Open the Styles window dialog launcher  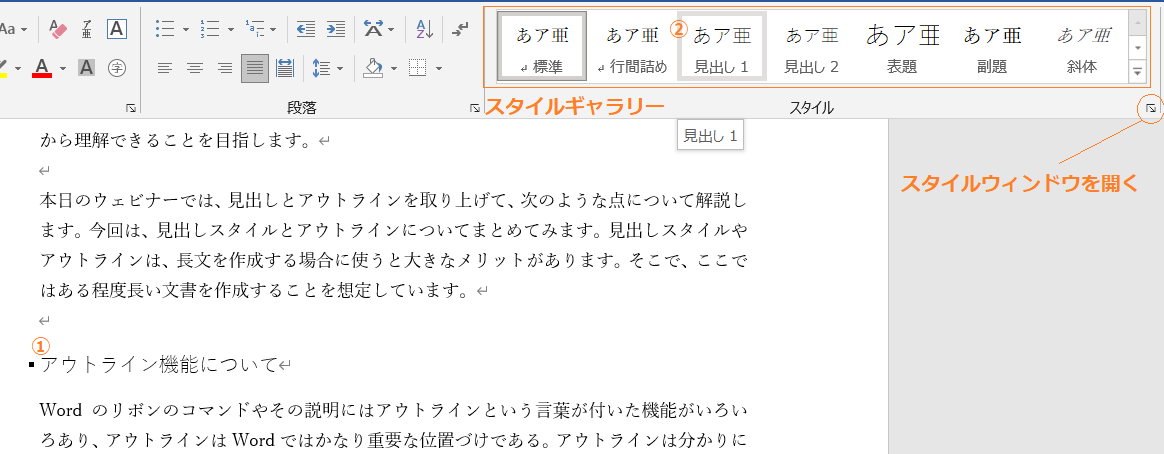pos(1151,107)
